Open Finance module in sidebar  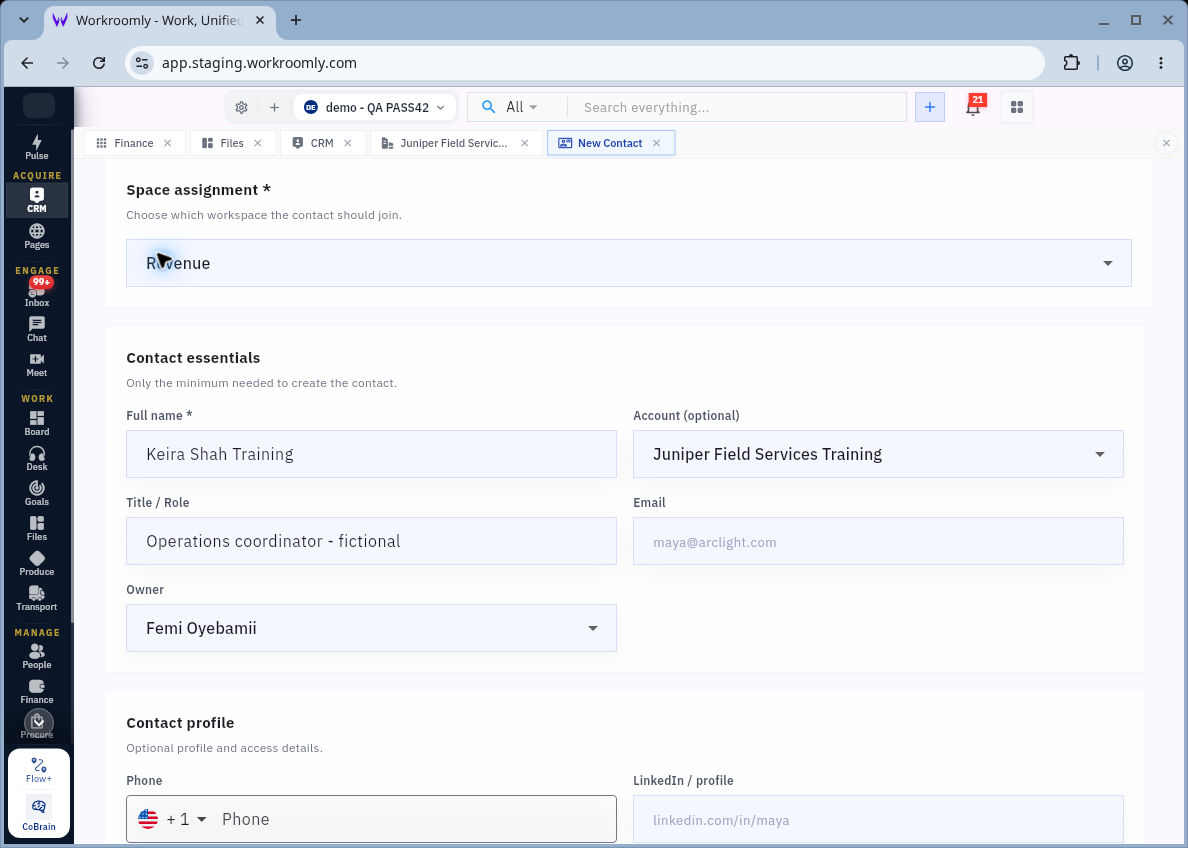(x=36, y=691)
